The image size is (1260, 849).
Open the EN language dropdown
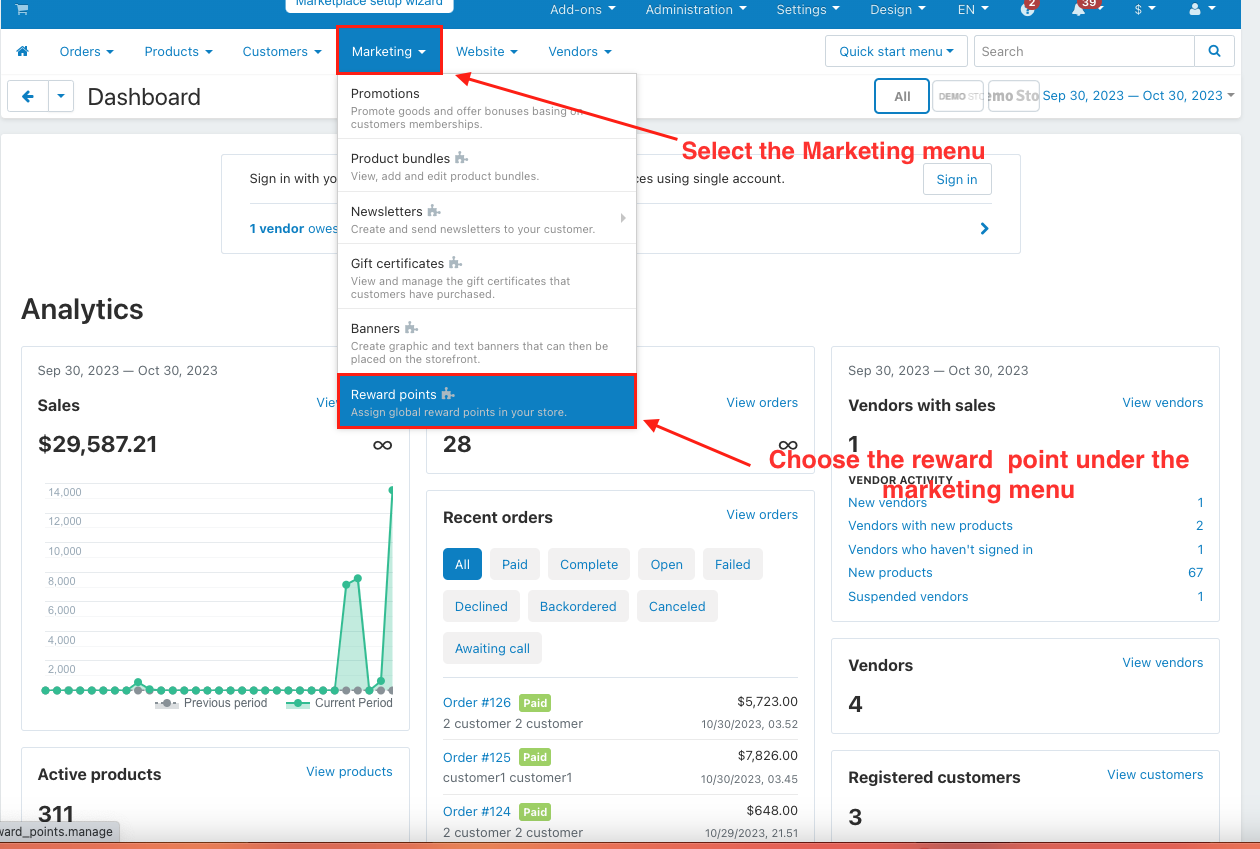point(973,9)
